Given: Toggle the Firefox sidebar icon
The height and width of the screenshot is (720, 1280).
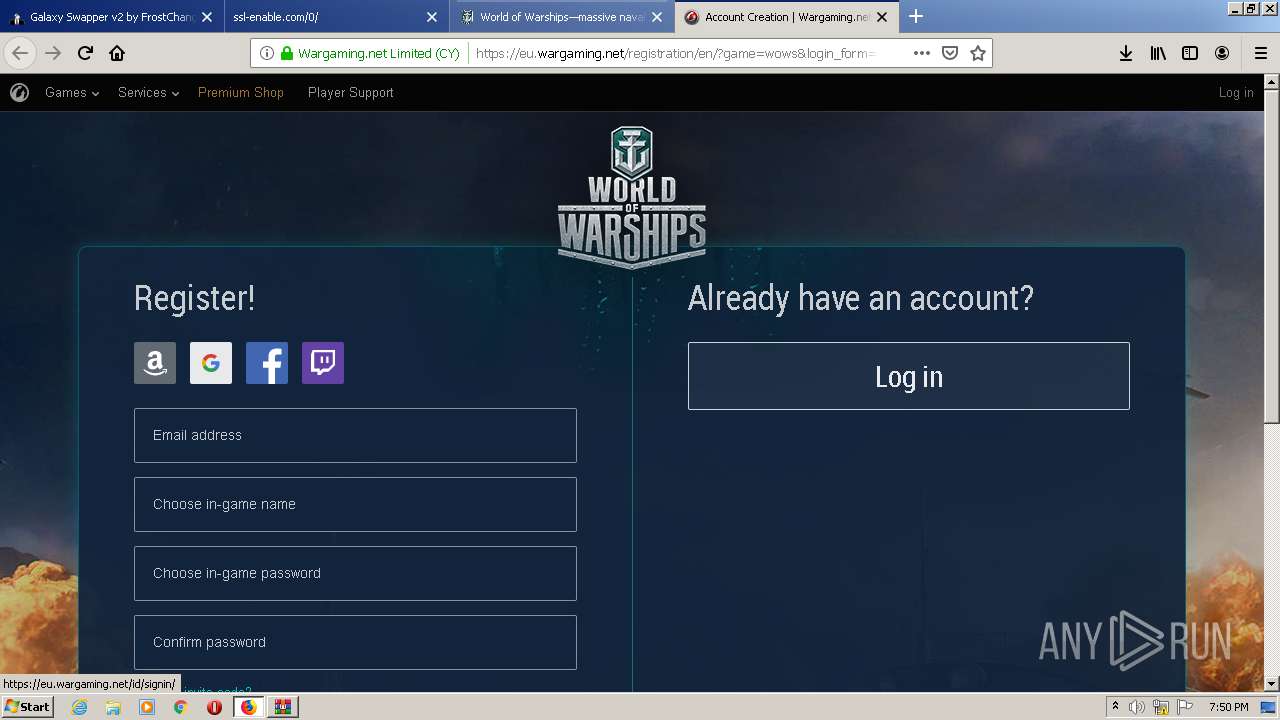Looking at the screenshot, I should pyautogui.click(x=1190, y=53).
